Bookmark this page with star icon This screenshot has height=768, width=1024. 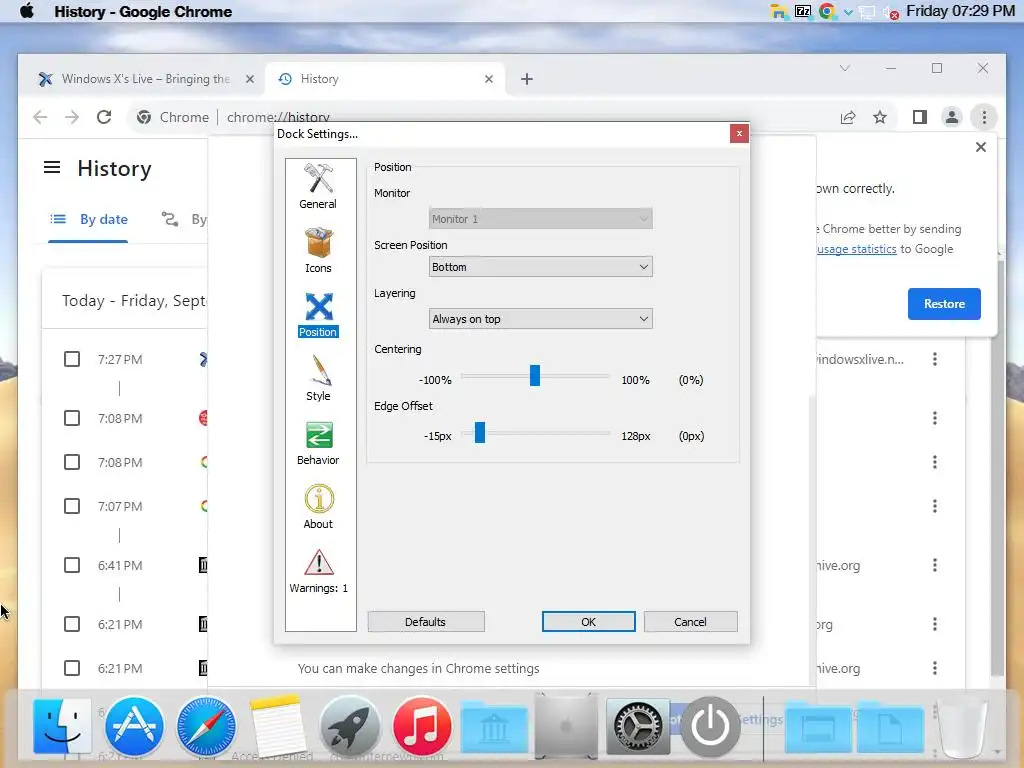point(880,117)
